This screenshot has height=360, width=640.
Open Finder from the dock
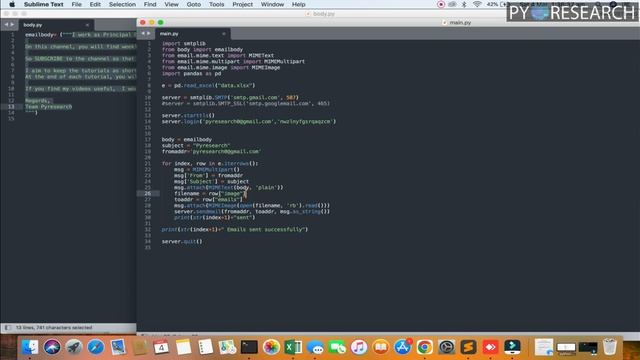coord(30,347)
